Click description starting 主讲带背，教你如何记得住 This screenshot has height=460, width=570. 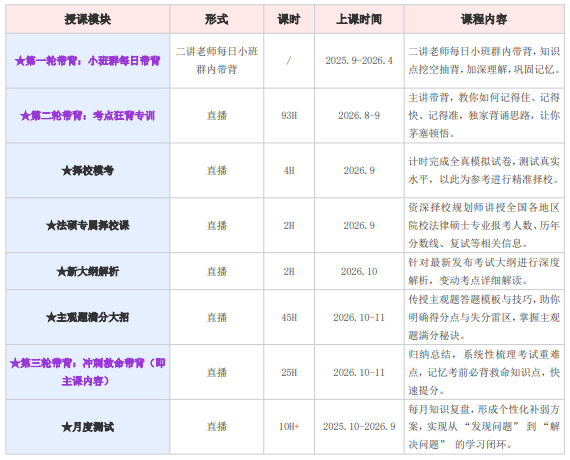pyautogui.click(x=484, y=115)
